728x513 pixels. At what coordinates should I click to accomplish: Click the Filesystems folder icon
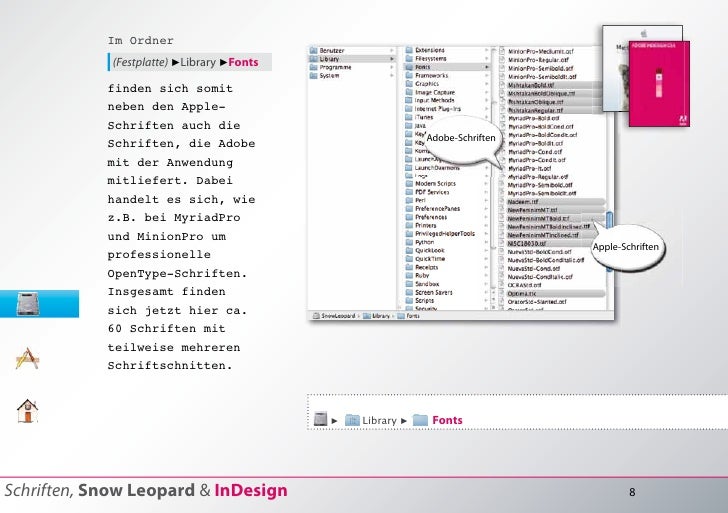click(409, 58)
